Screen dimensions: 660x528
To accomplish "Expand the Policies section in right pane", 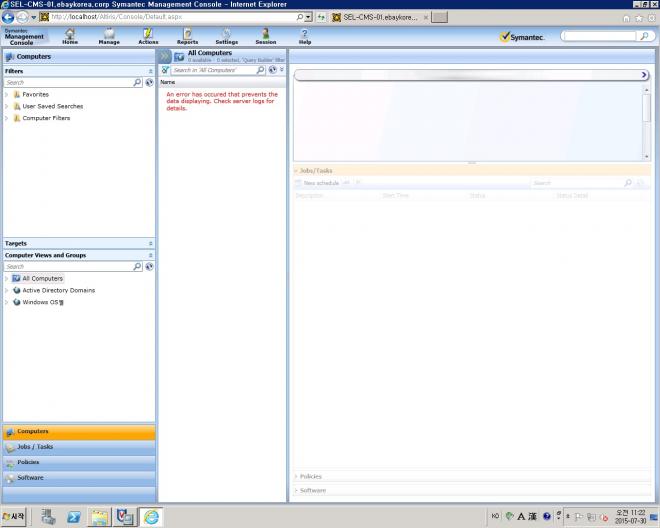I will (x=296, y=477).
